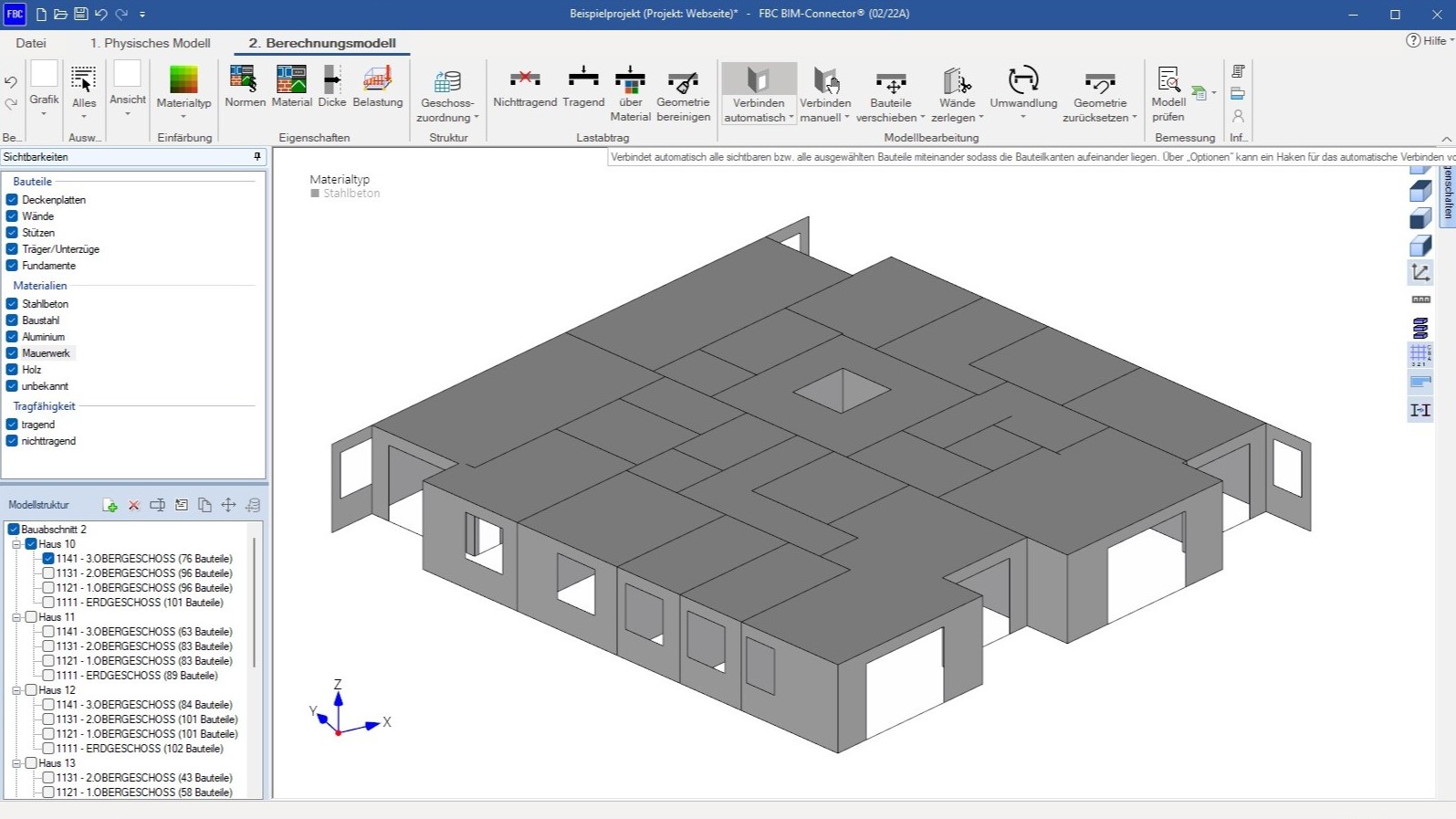Open Verbinden automatisch dropdown arrow
The height and width of the screenshot is (819, 1456).
tap(791, 118)
